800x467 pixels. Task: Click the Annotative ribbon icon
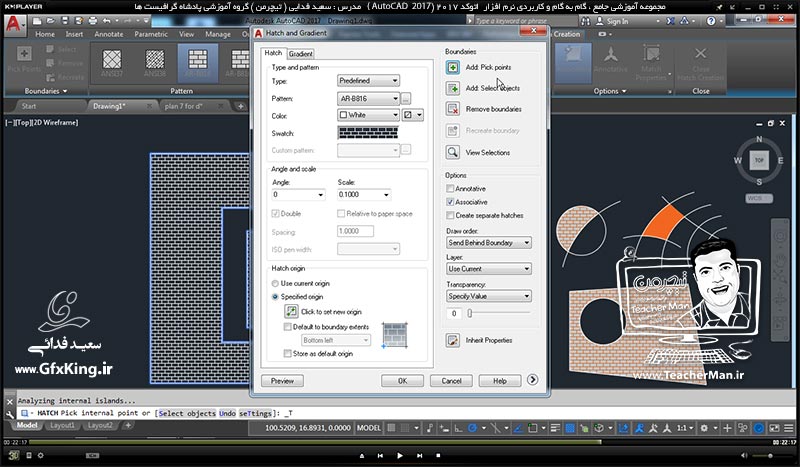pos(610,54)
